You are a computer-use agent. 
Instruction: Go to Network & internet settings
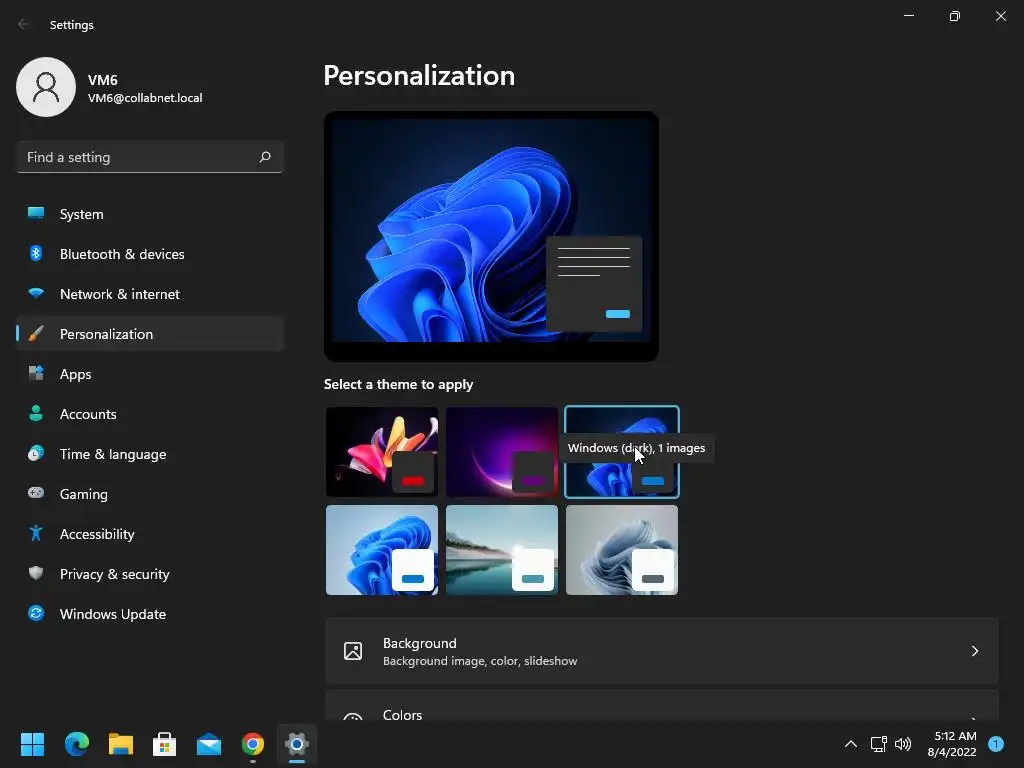(150, 294)
